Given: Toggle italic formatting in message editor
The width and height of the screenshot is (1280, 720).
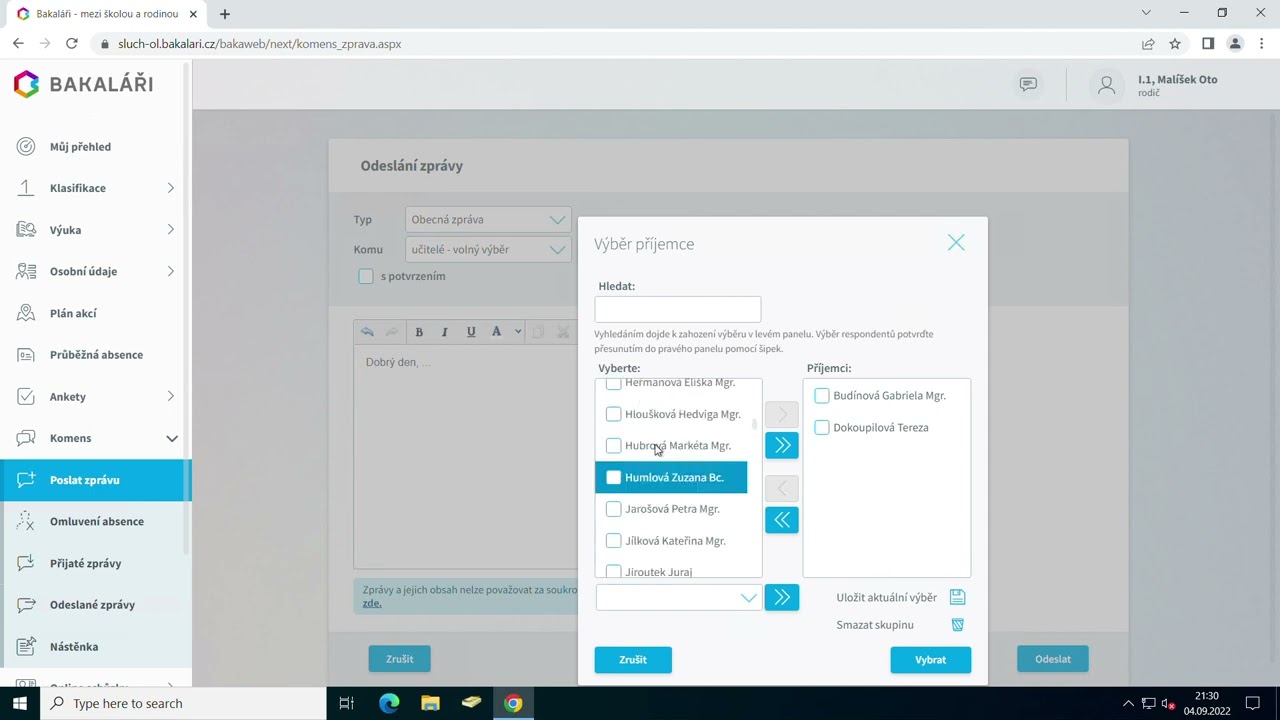Looking at the screenshot, I should click(x=445, y=332).
